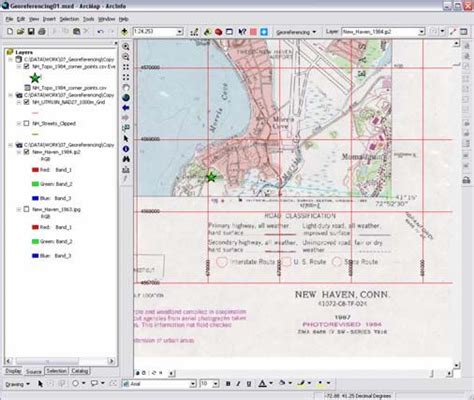Open the Drawing dropdown menu
This screenshot has width=474, height=400.
tap(17, 384)
